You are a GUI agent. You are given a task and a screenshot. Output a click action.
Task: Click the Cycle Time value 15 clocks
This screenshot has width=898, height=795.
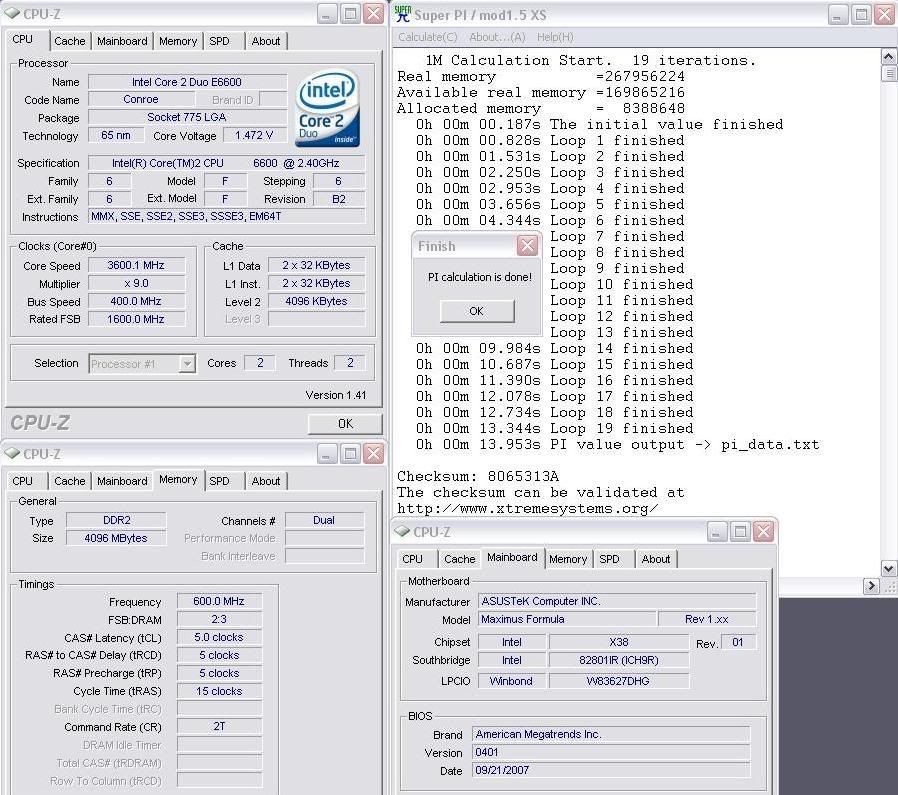pyautogui.click(x=219, y=691)
